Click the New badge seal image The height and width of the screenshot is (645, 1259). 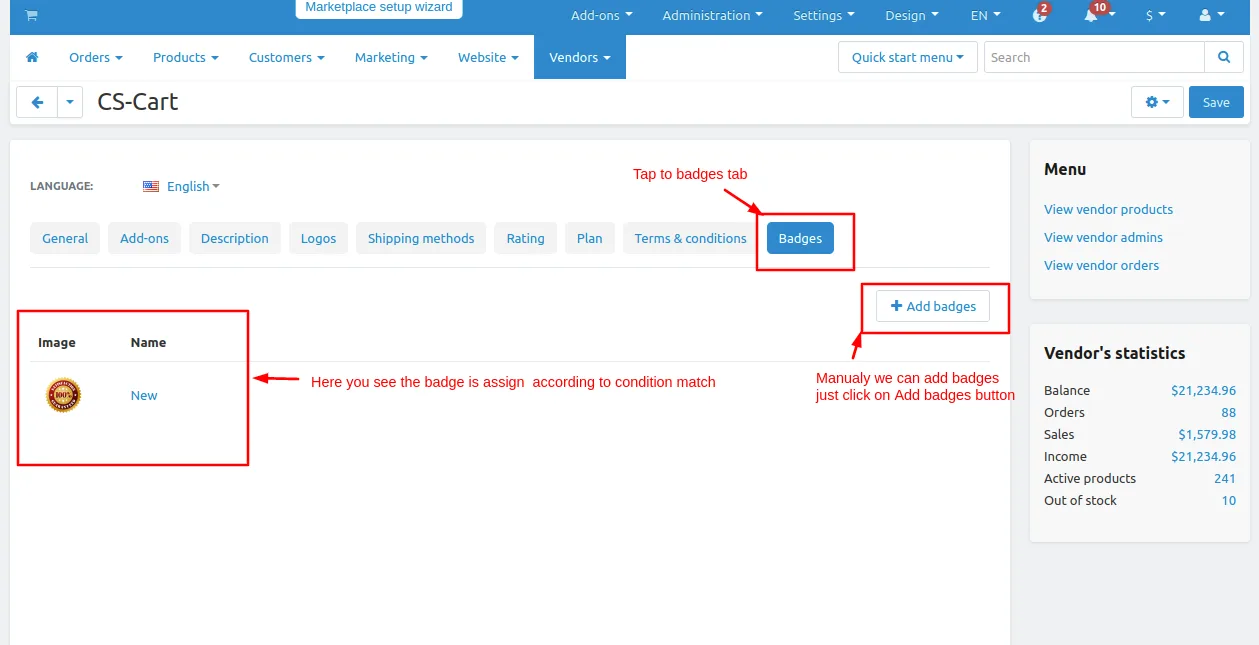click(64, 395)
